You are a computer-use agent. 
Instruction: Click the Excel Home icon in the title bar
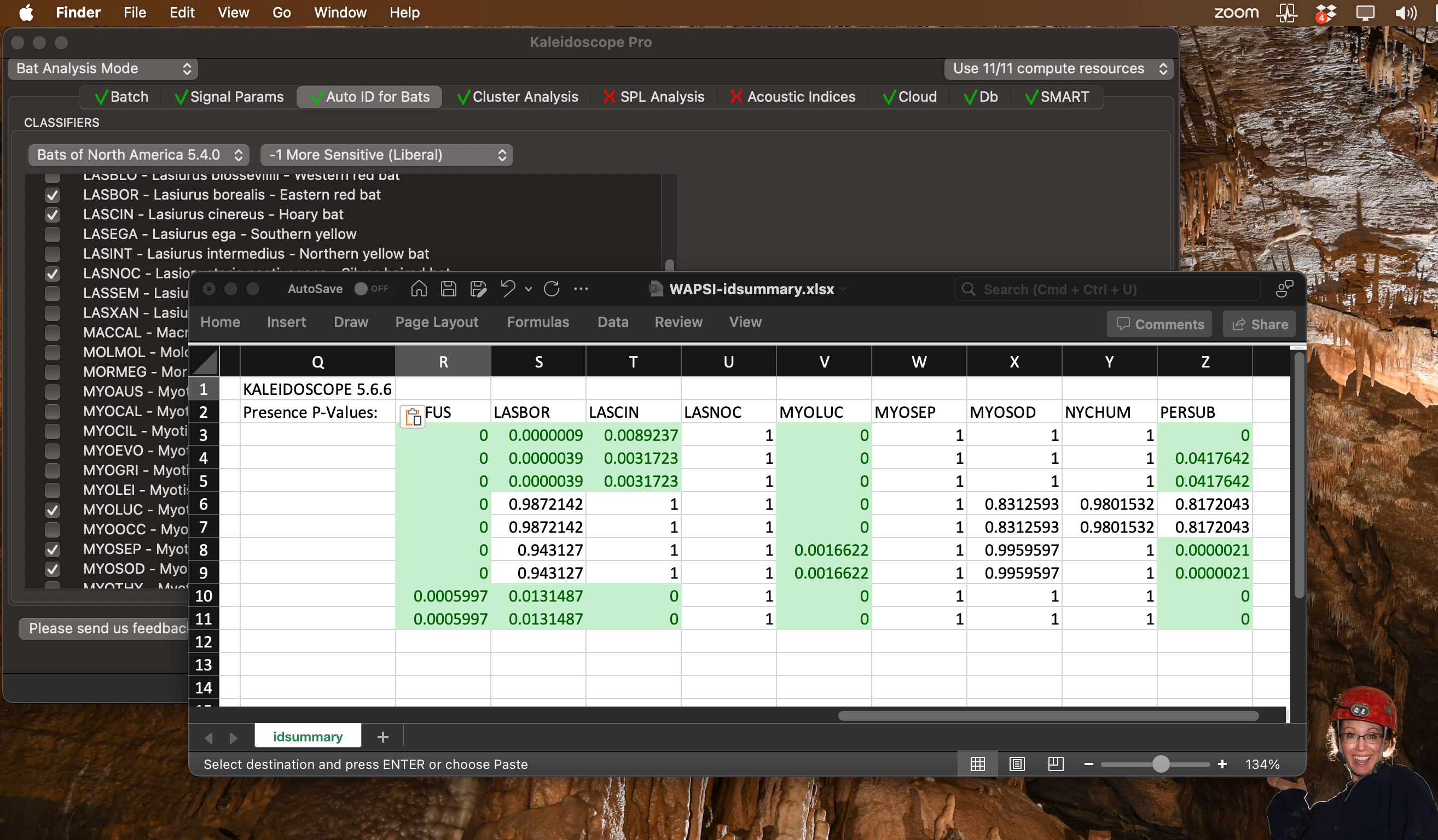click(418, 289)
